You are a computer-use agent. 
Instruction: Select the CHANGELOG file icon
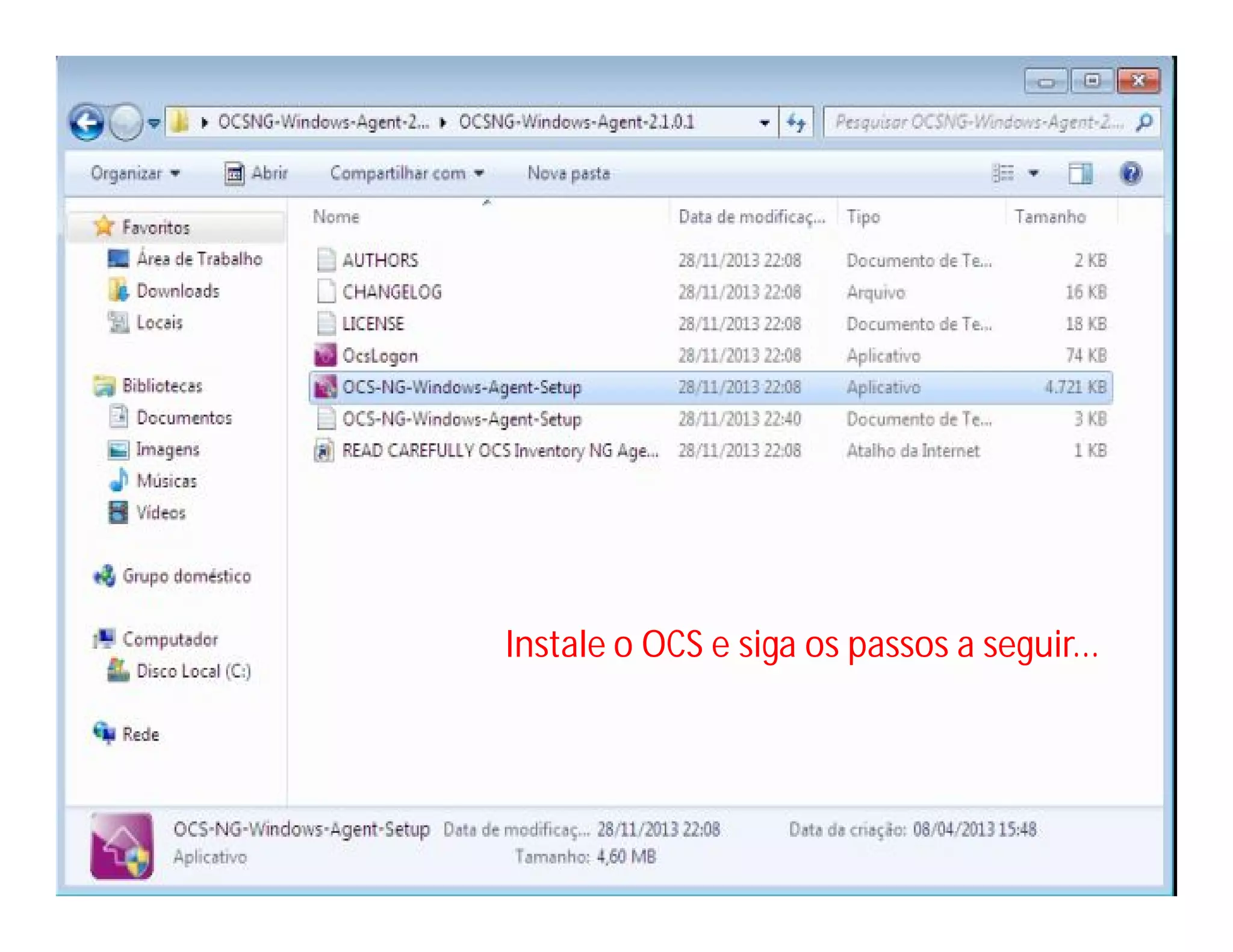point(326,292)
